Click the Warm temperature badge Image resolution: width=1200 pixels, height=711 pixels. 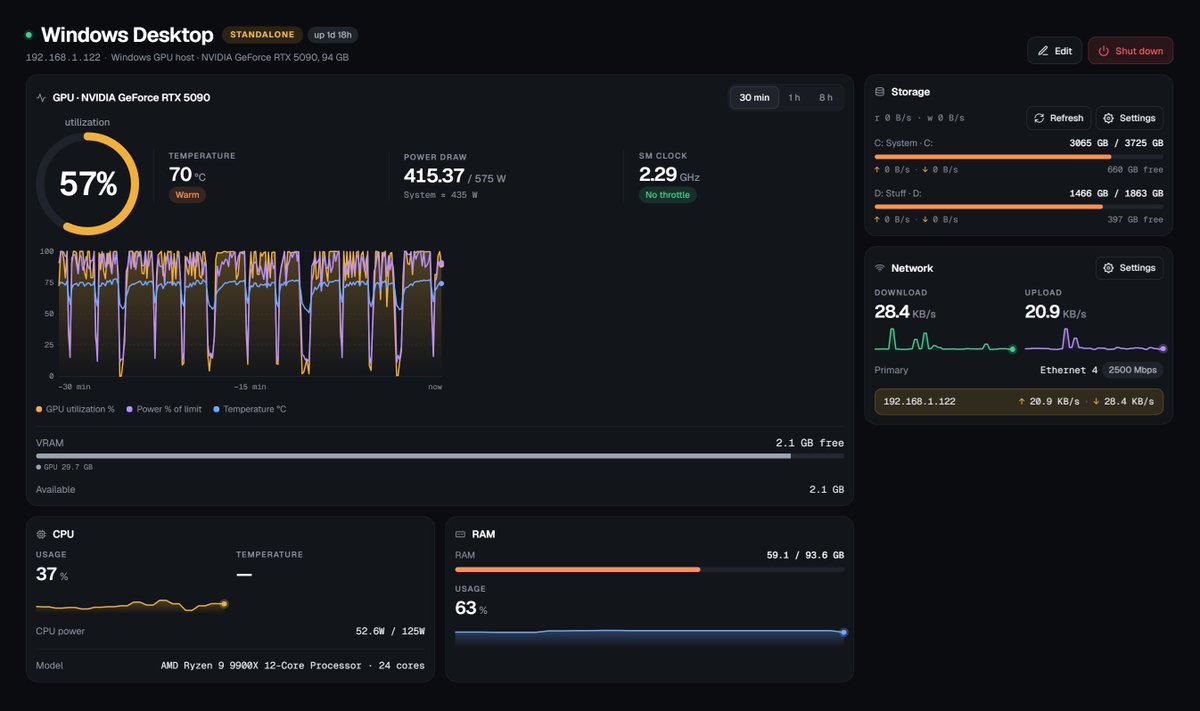187,195
